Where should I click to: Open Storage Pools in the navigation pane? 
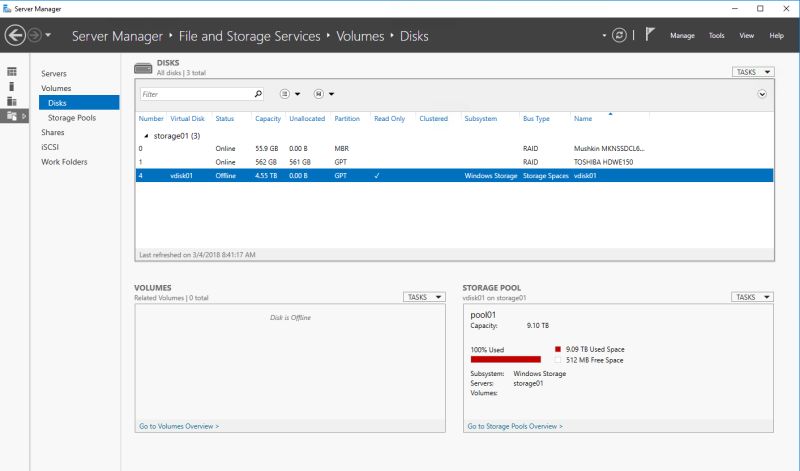point(72,117)
